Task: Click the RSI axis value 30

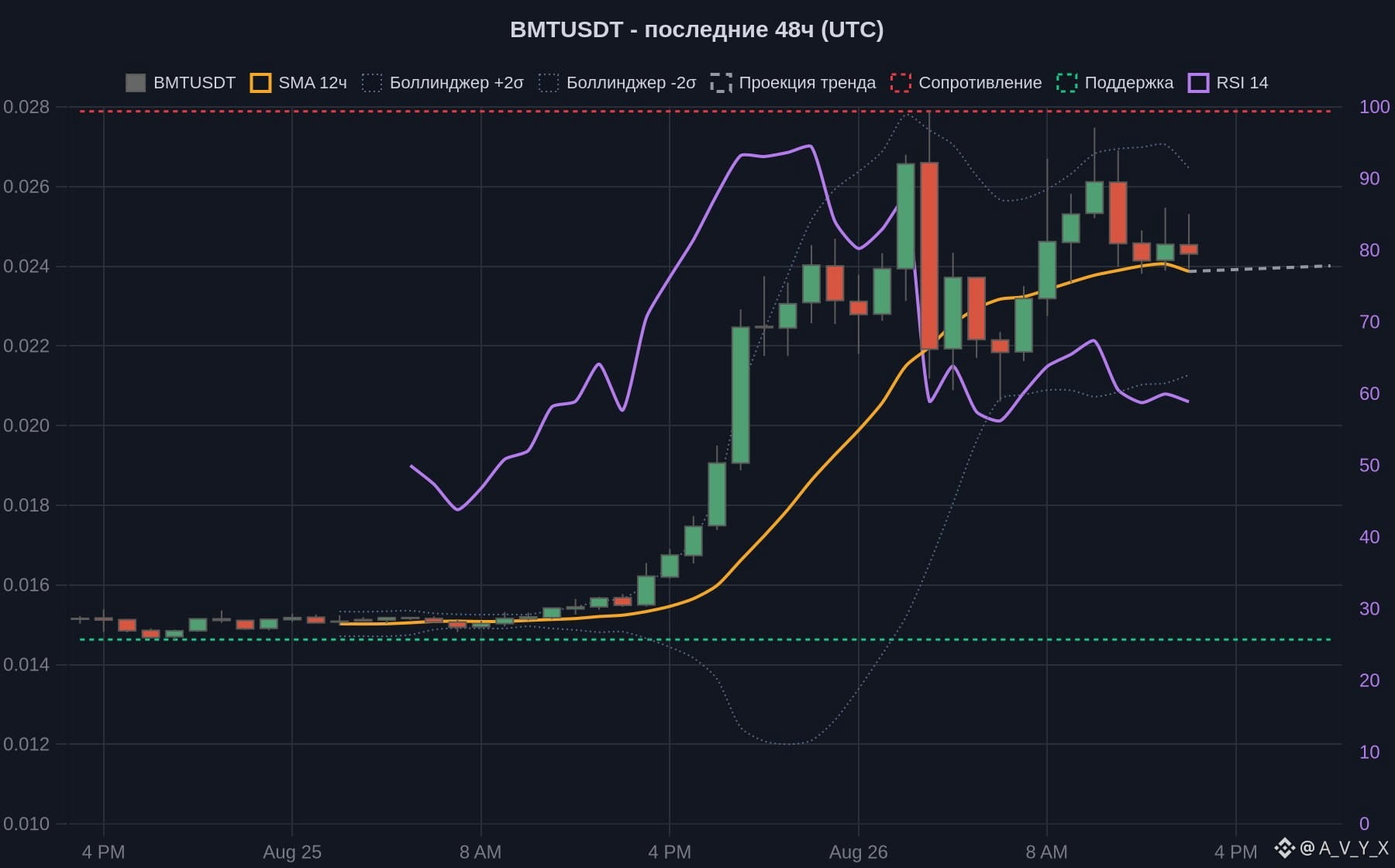Action: (x=1369, y=608)
